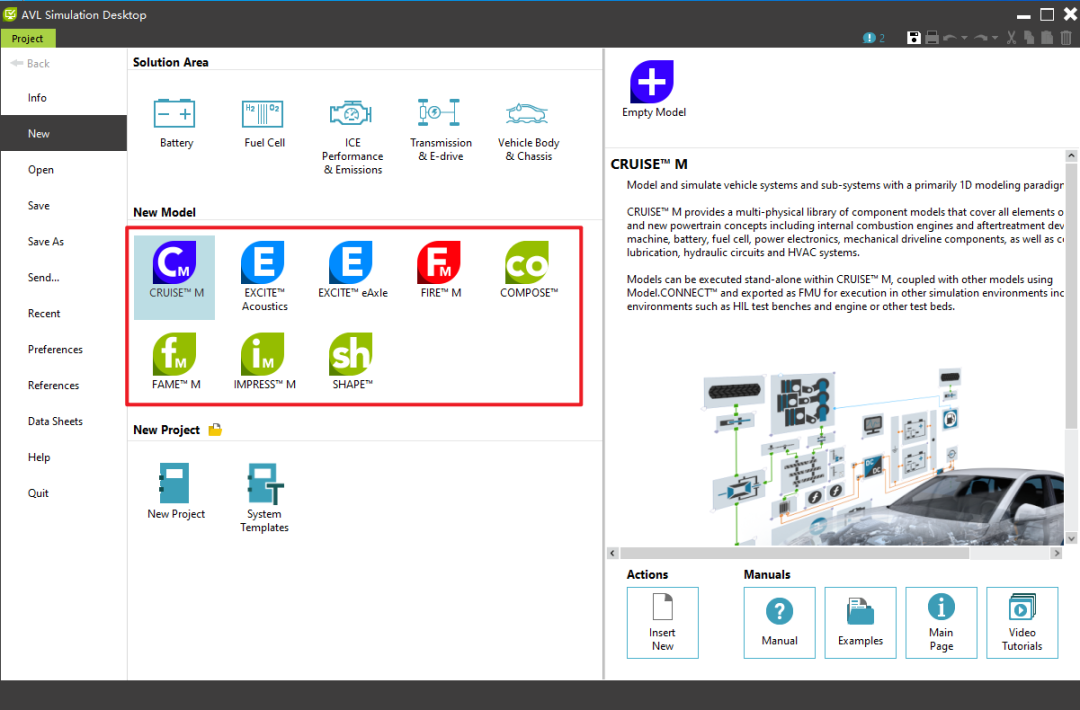Choose the FIRE M model
This screenshot has height=710, width=1080.
pyautogui.click(x=439, y=263)
